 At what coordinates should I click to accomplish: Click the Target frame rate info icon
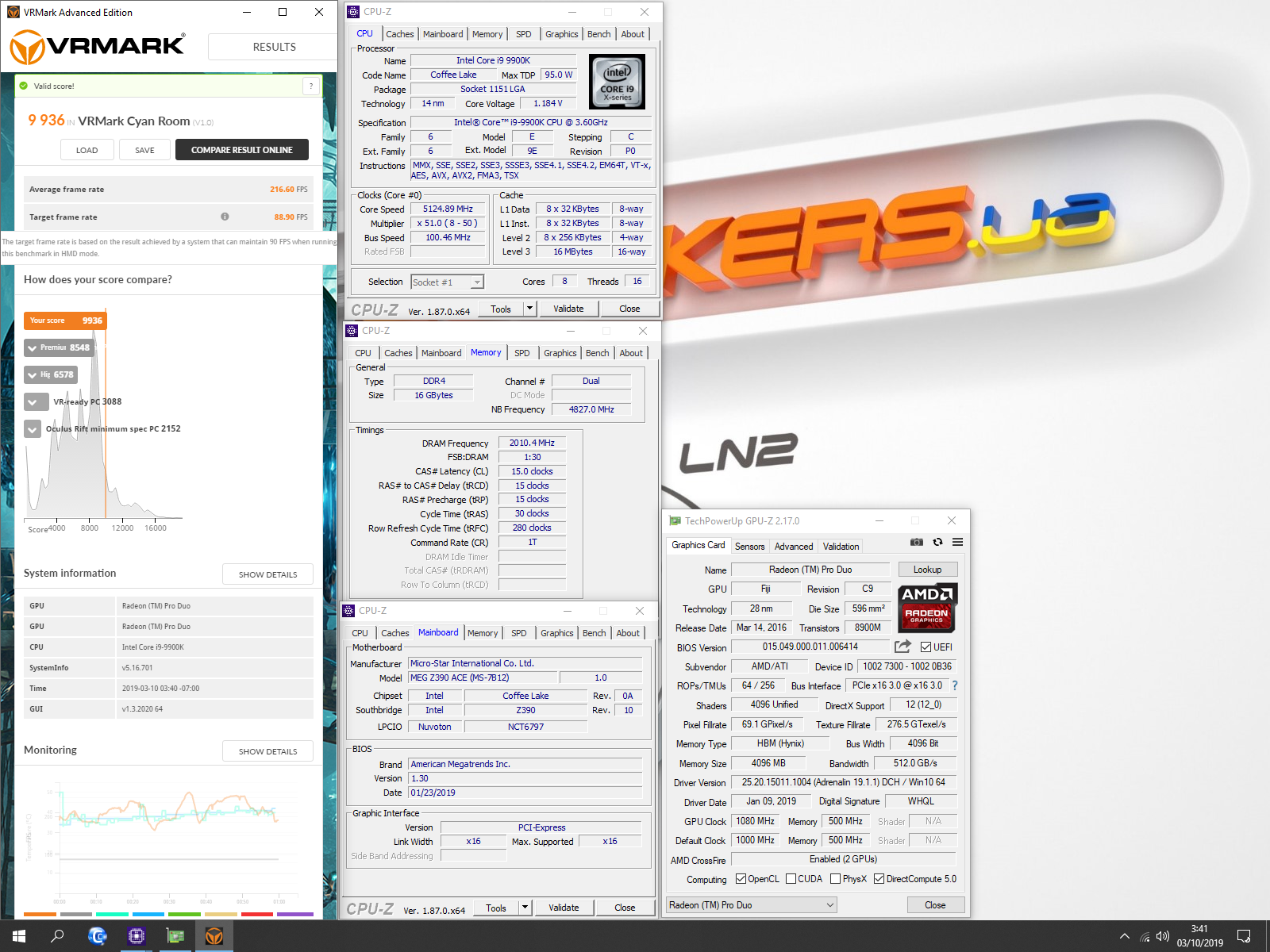(225, 217)
